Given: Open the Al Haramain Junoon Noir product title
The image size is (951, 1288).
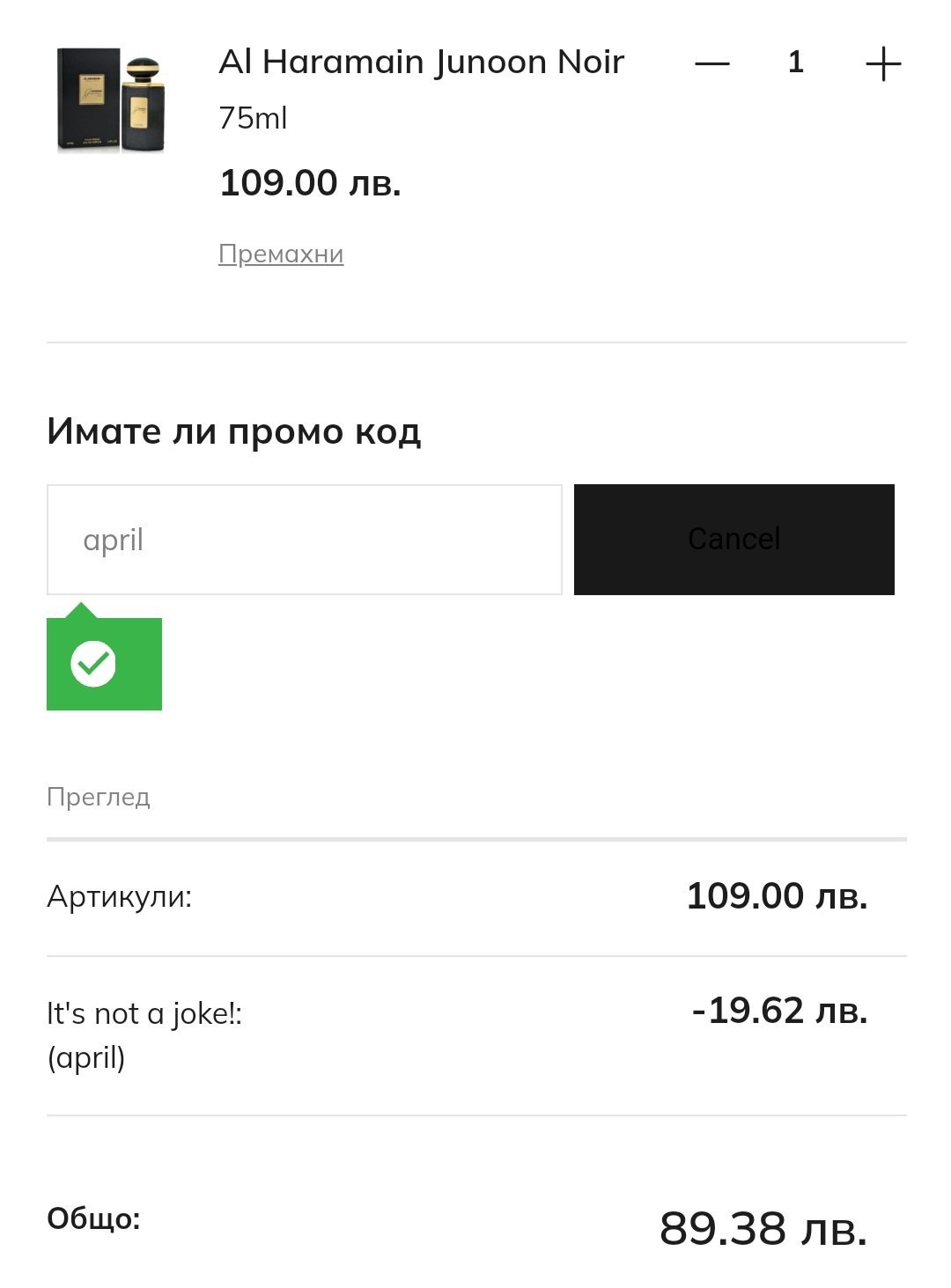Looking at the screenshot, I should point(421,63).
